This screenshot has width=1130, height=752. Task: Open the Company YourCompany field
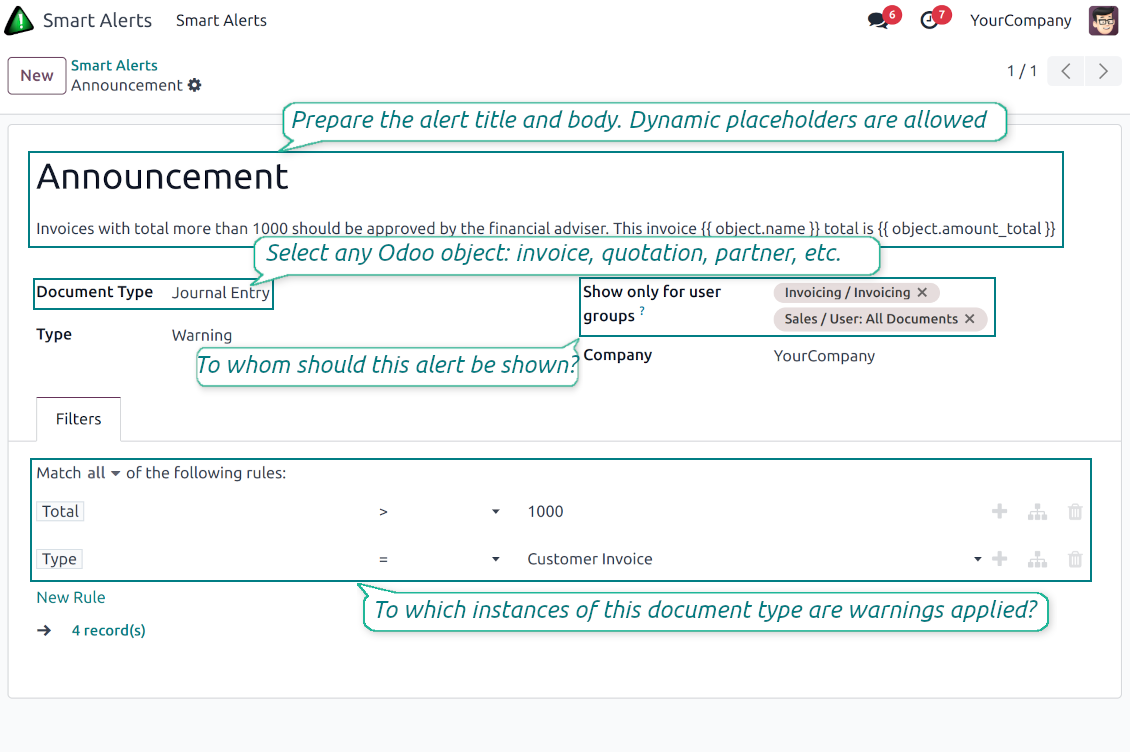click(824, 356)
